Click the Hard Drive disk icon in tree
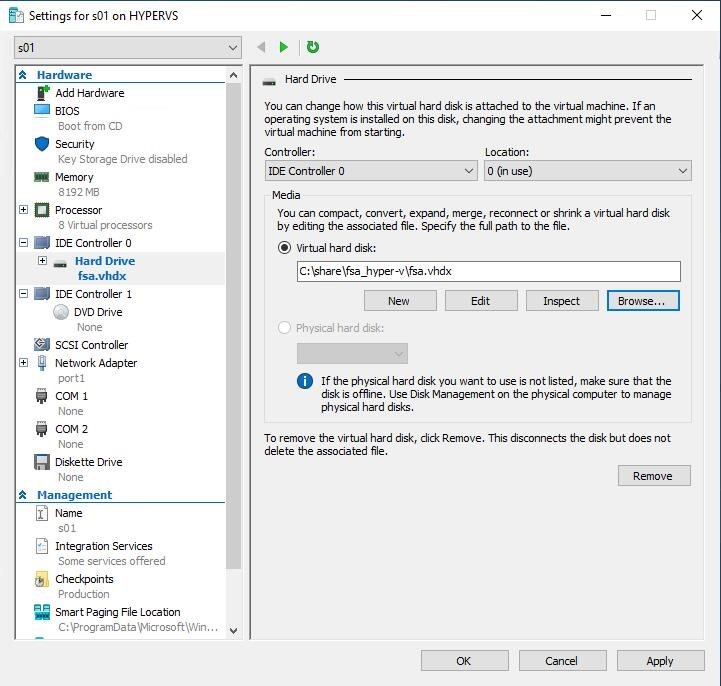 coord(60,264)
